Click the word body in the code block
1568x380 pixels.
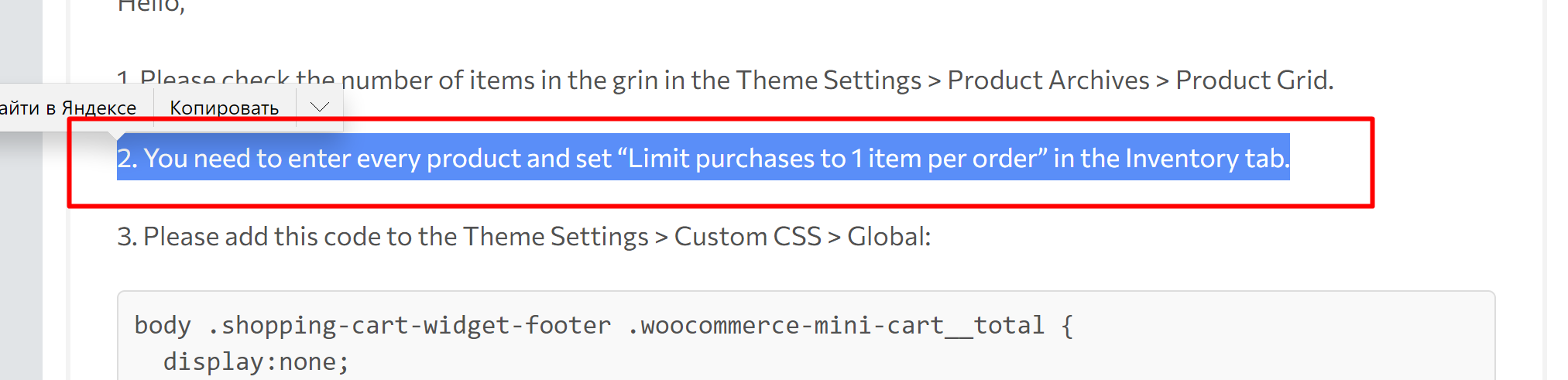coord(163,325)
